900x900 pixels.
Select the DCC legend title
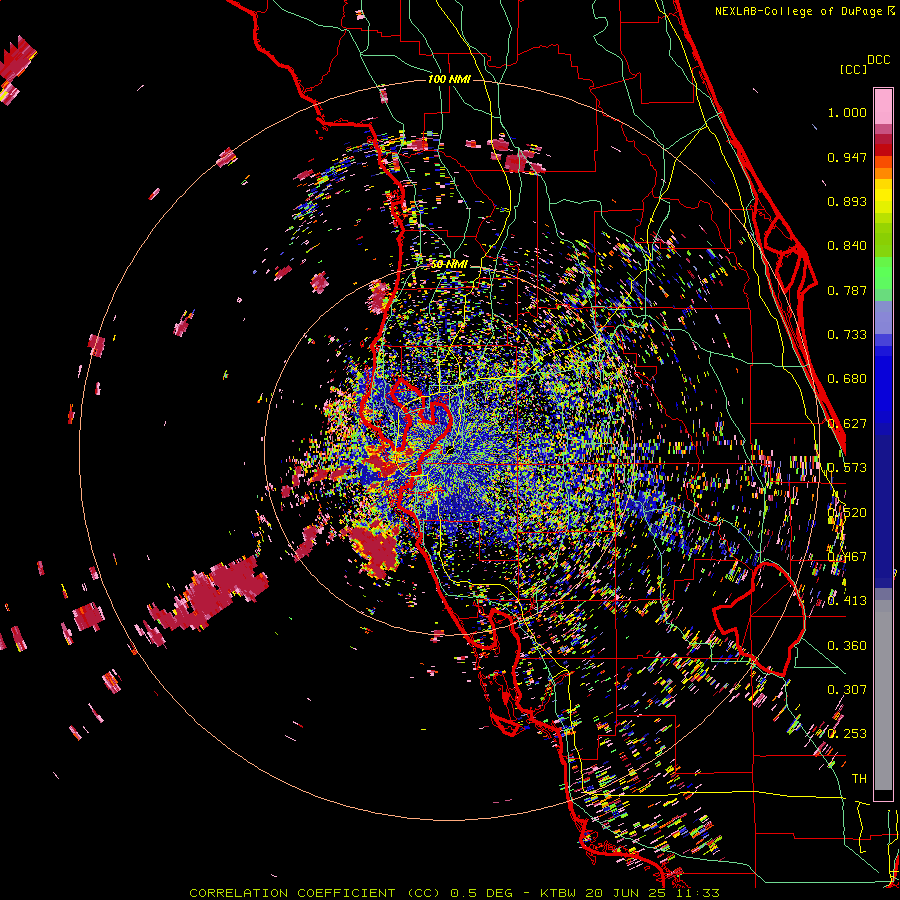coord(878,60)
